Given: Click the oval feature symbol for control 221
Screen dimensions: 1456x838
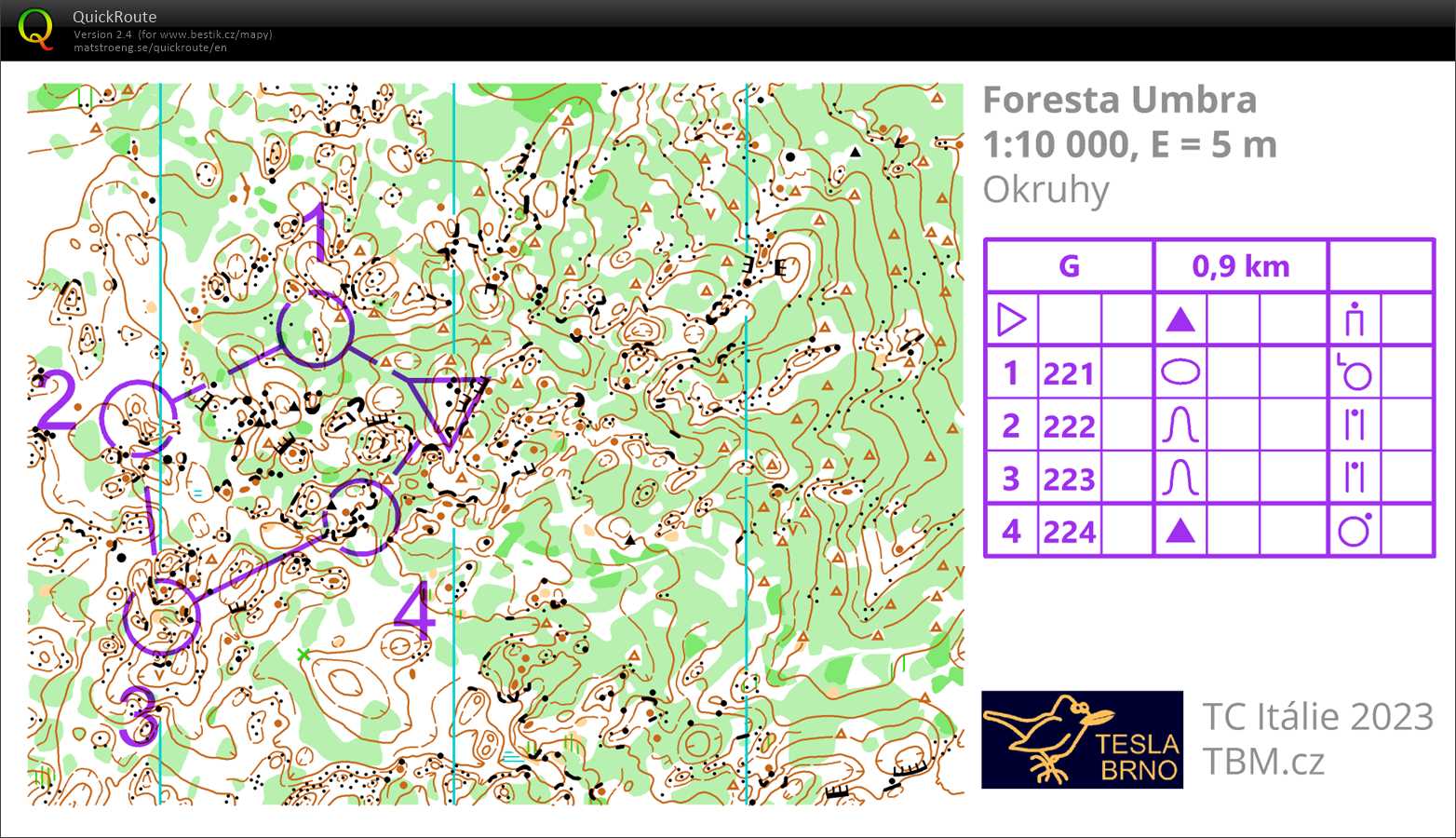Looking at the screenshot, I should pyautogui.click(x=1180, y=372).
